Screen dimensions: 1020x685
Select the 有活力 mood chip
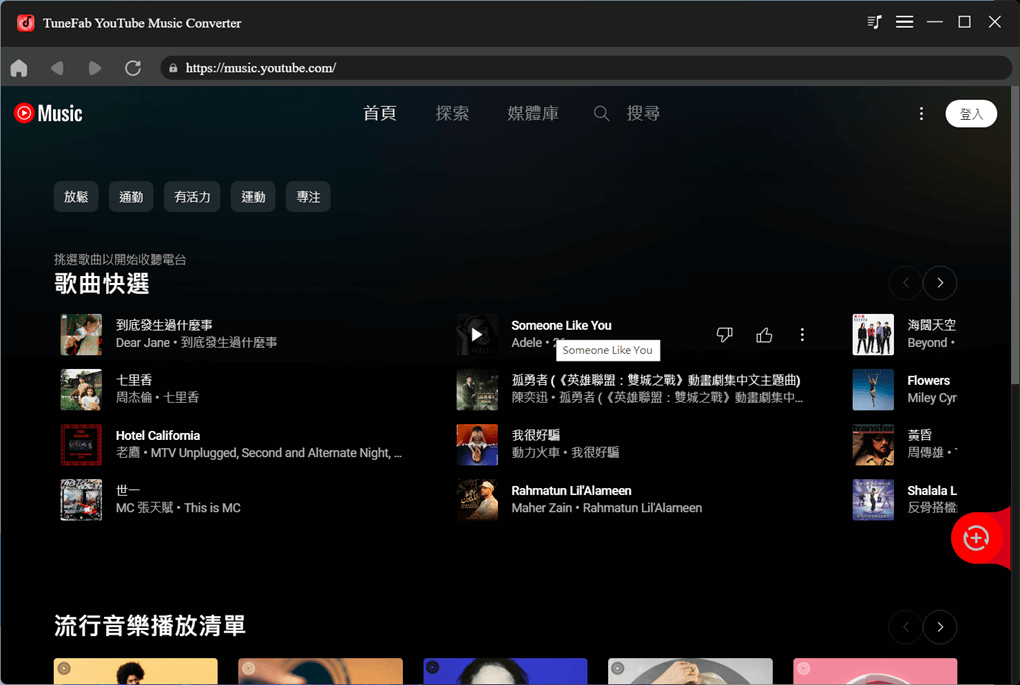point(192,196)
